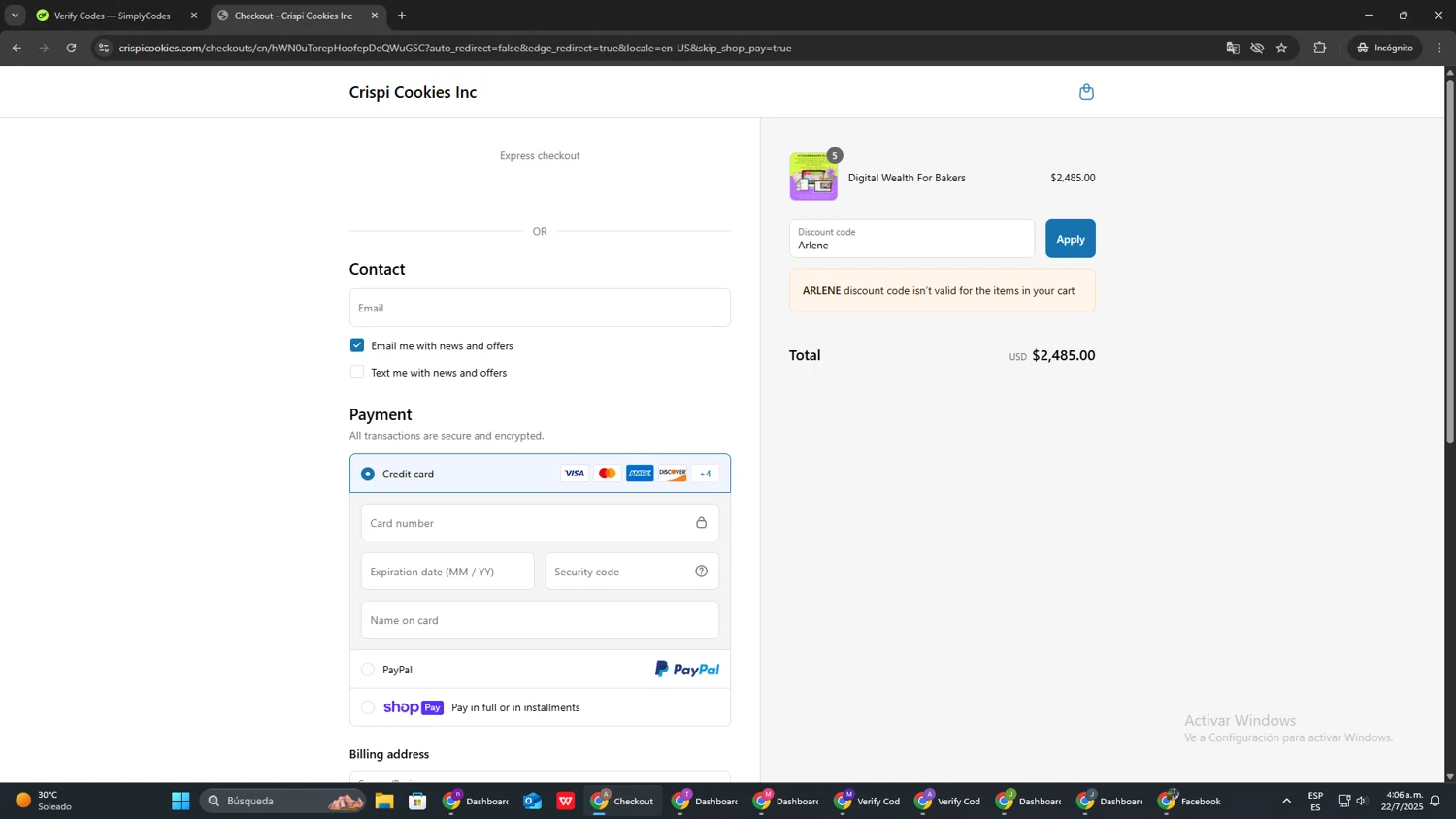This screenshot has height=819, width=1456.
Task: Open the shopping bag cart icon
Action: tap(1086, 92)
